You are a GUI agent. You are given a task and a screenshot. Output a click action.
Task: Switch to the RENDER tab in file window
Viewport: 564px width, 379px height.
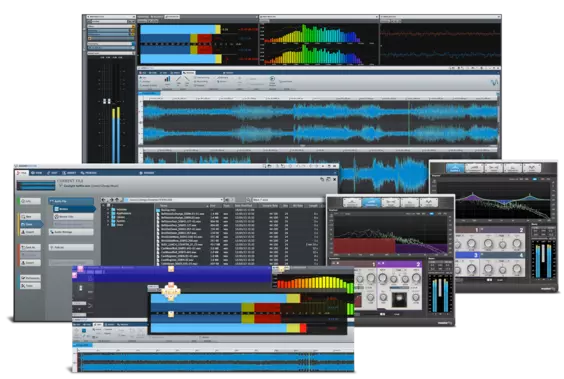point(147,173)
